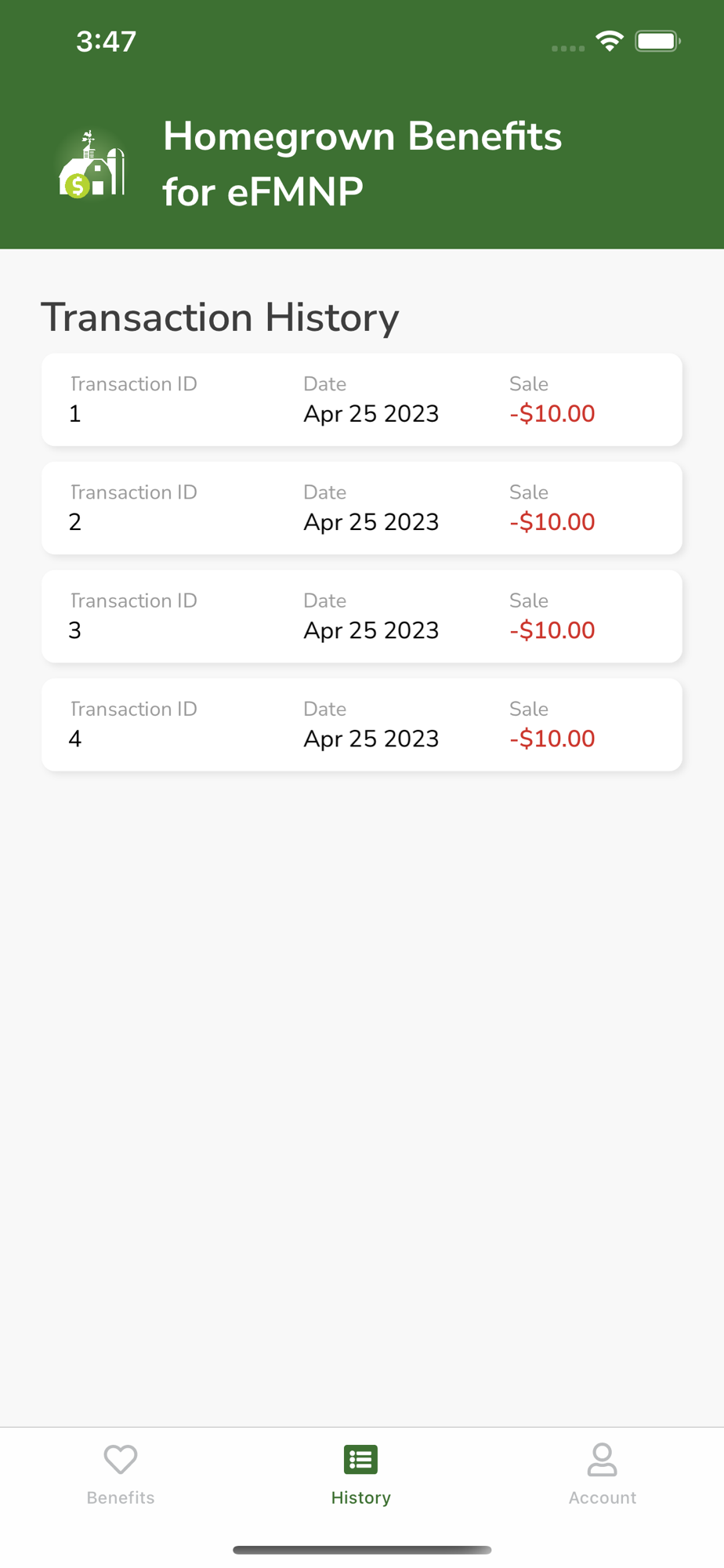Tap Homegrown Benefits for eFMNP title
The width and height of the screenshot is (724, 1568).
click(362, 164)
